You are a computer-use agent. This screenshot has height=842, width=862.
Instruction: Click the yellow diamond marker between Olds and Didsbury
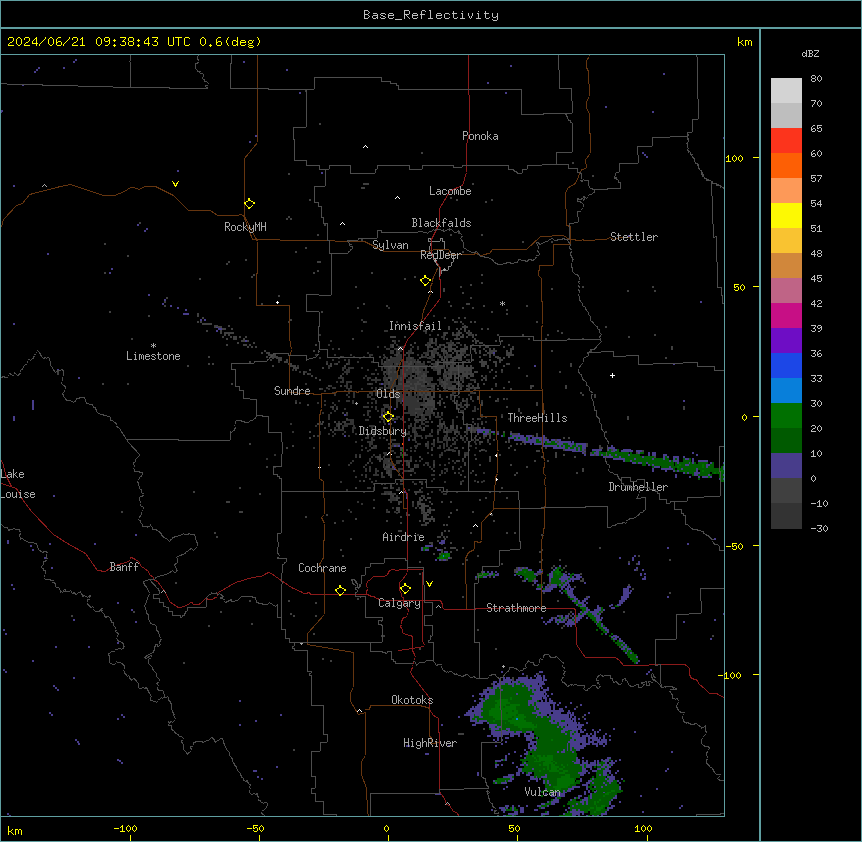pos(389,417)
